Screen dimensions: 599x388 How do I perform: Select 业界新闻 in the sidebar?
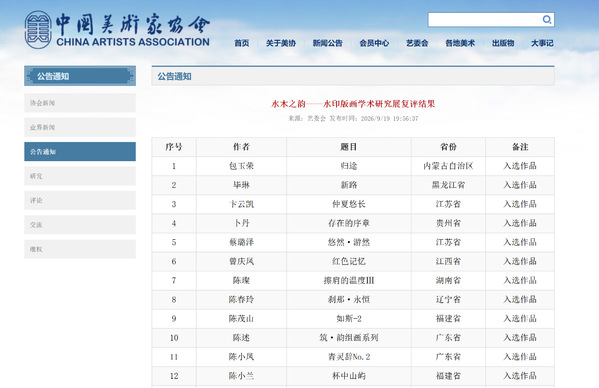tap(80, 127)
